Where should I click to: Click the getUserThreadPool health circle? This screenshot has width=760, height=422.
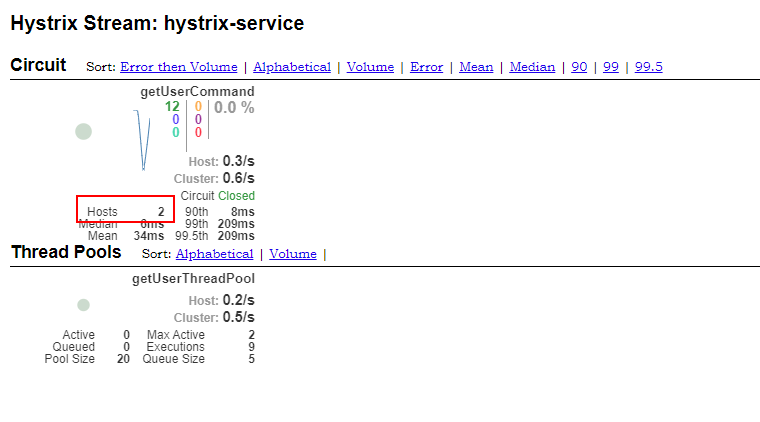pos(84,305)
